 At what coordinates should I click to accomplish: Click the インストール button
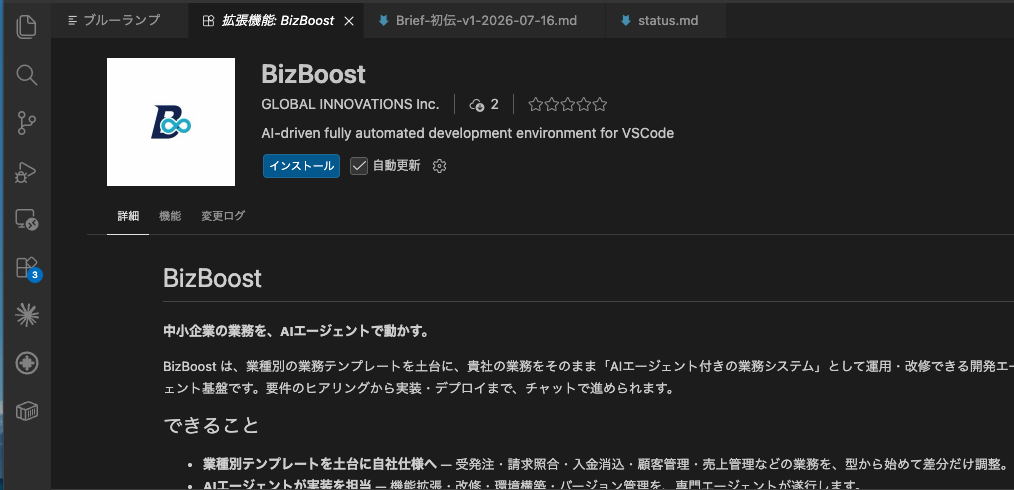point(301,166)
